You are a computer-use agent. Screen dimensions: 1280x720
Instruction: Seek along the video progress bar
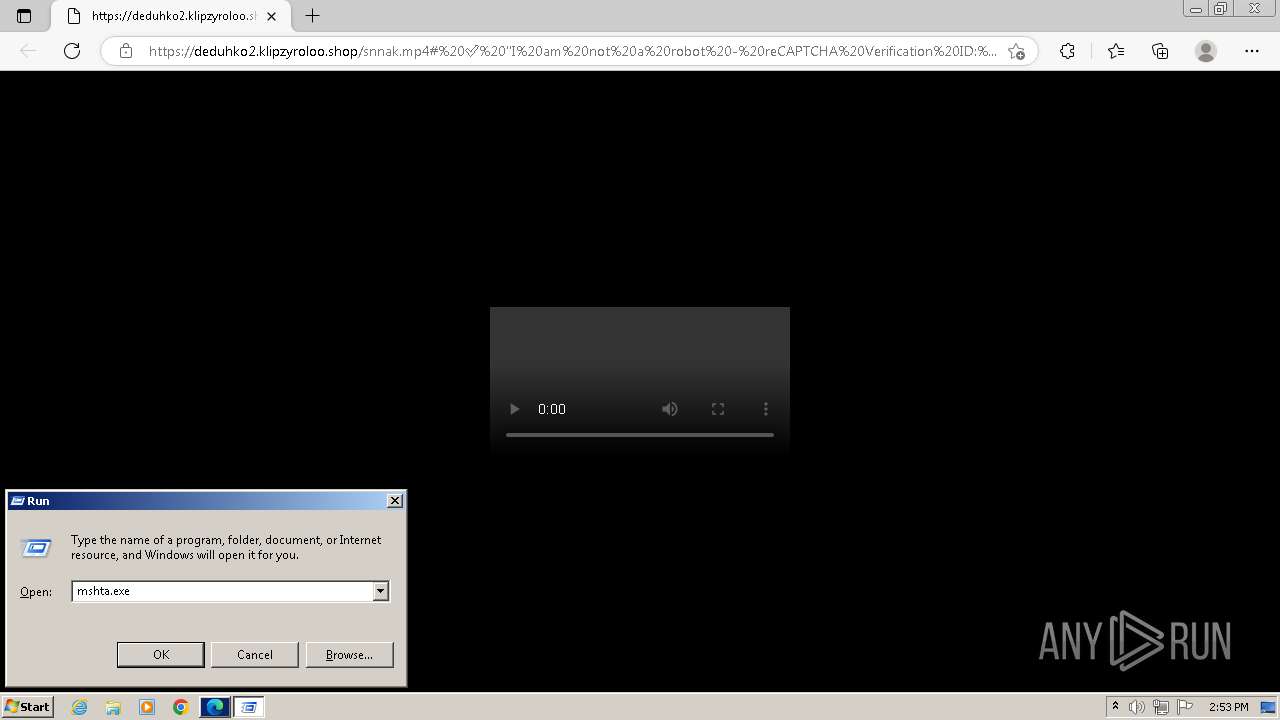(x=640, y=435)
